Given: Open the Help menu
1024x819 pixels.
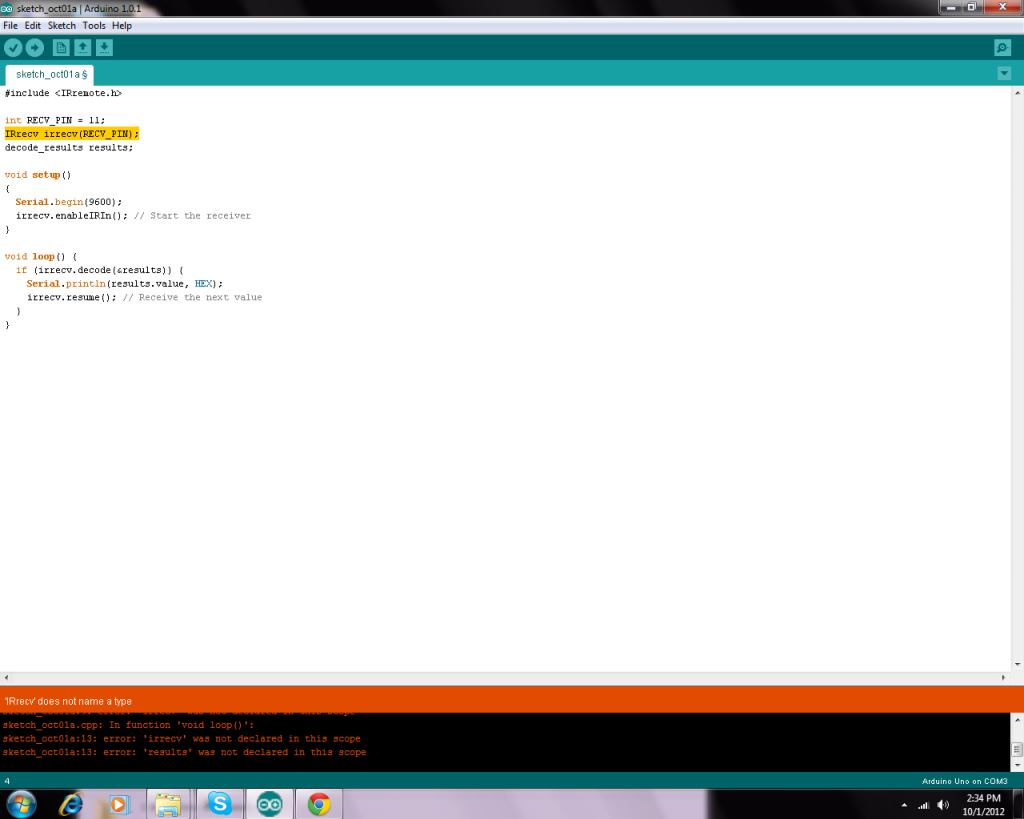Looking at the screenshot, I should [x=121, y=25].
